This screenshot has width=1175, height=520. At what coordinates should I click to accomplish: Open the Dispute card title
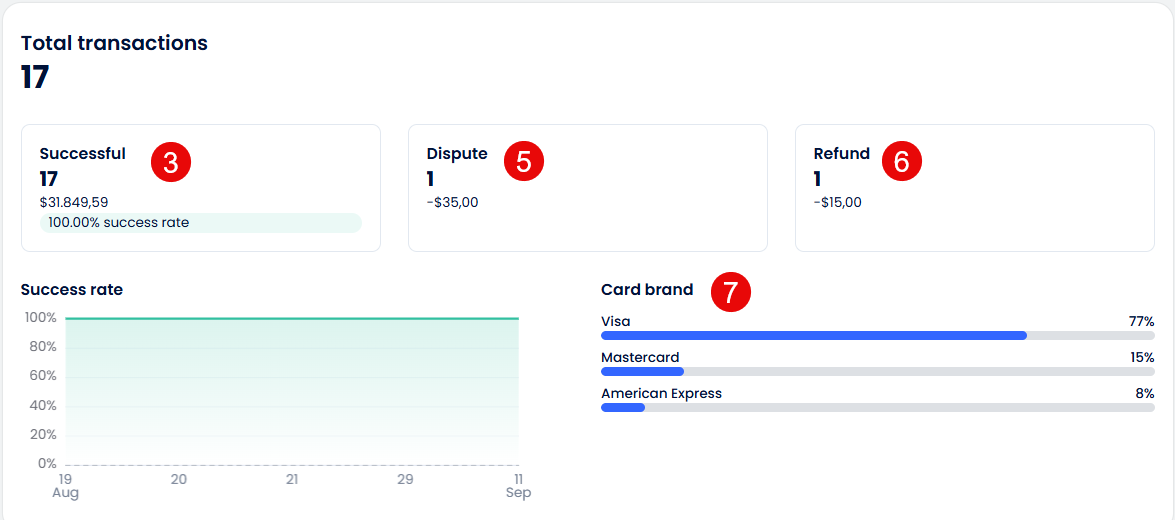point(457,154)
